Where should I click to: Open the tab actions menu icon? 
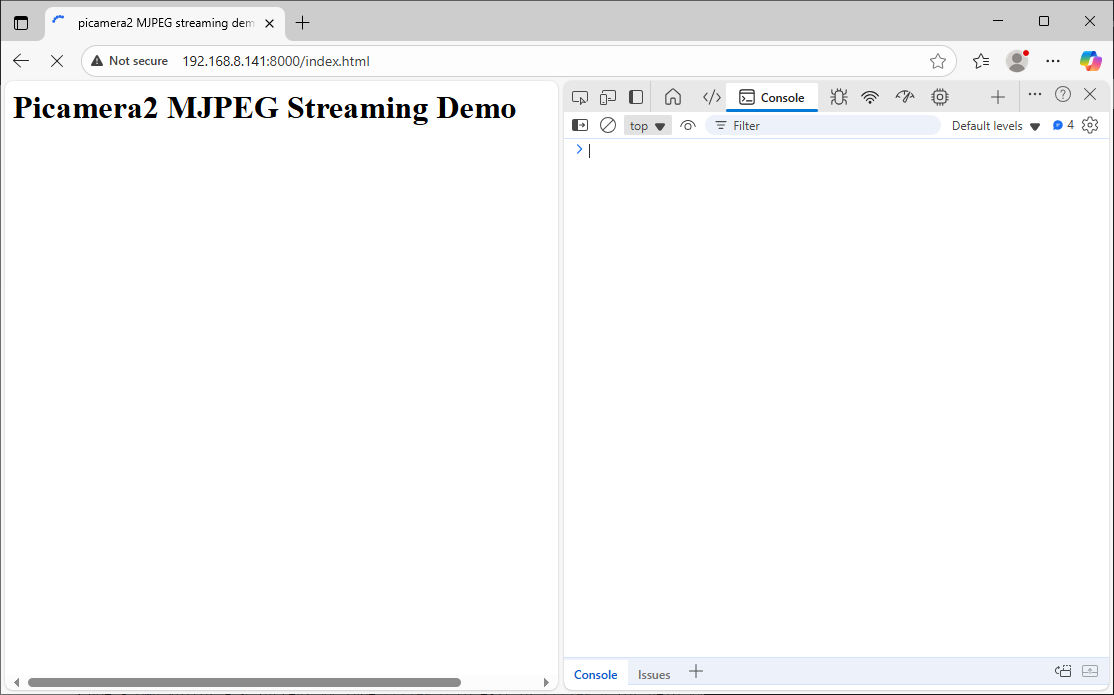click(21, 23)
